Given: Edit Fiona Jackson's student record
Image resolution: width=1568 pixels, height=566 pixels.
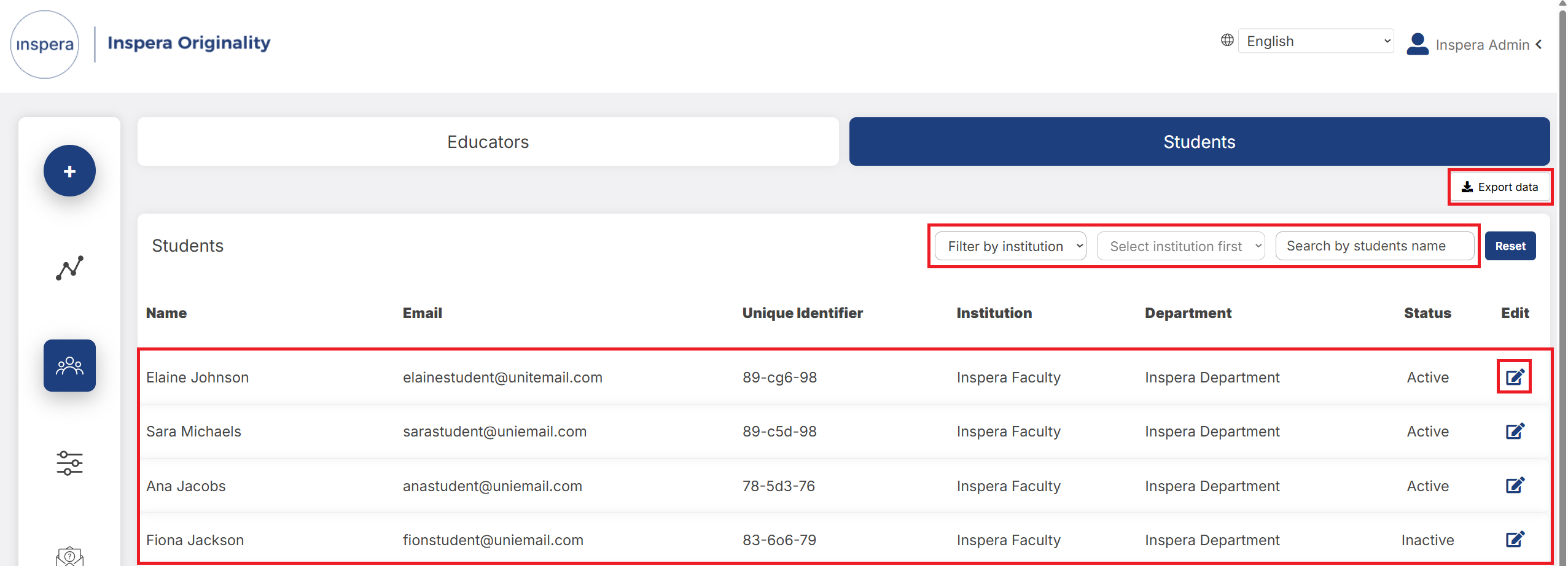Looking at the screenshot, I should pyautogui.click(x=1515, y=539).
